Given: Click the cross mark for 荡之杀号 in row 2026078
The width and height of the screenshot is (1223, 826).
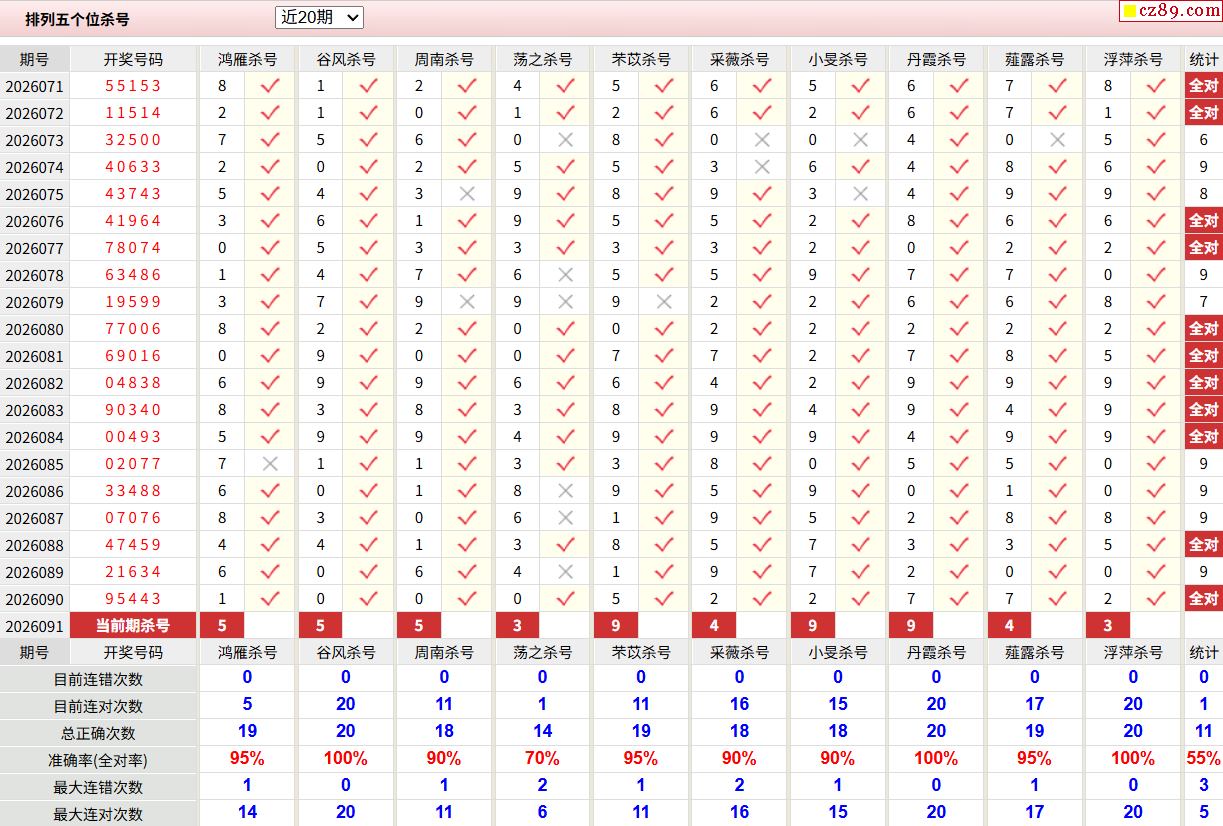Looking at the screenshot, I should [x=565, y=275].
